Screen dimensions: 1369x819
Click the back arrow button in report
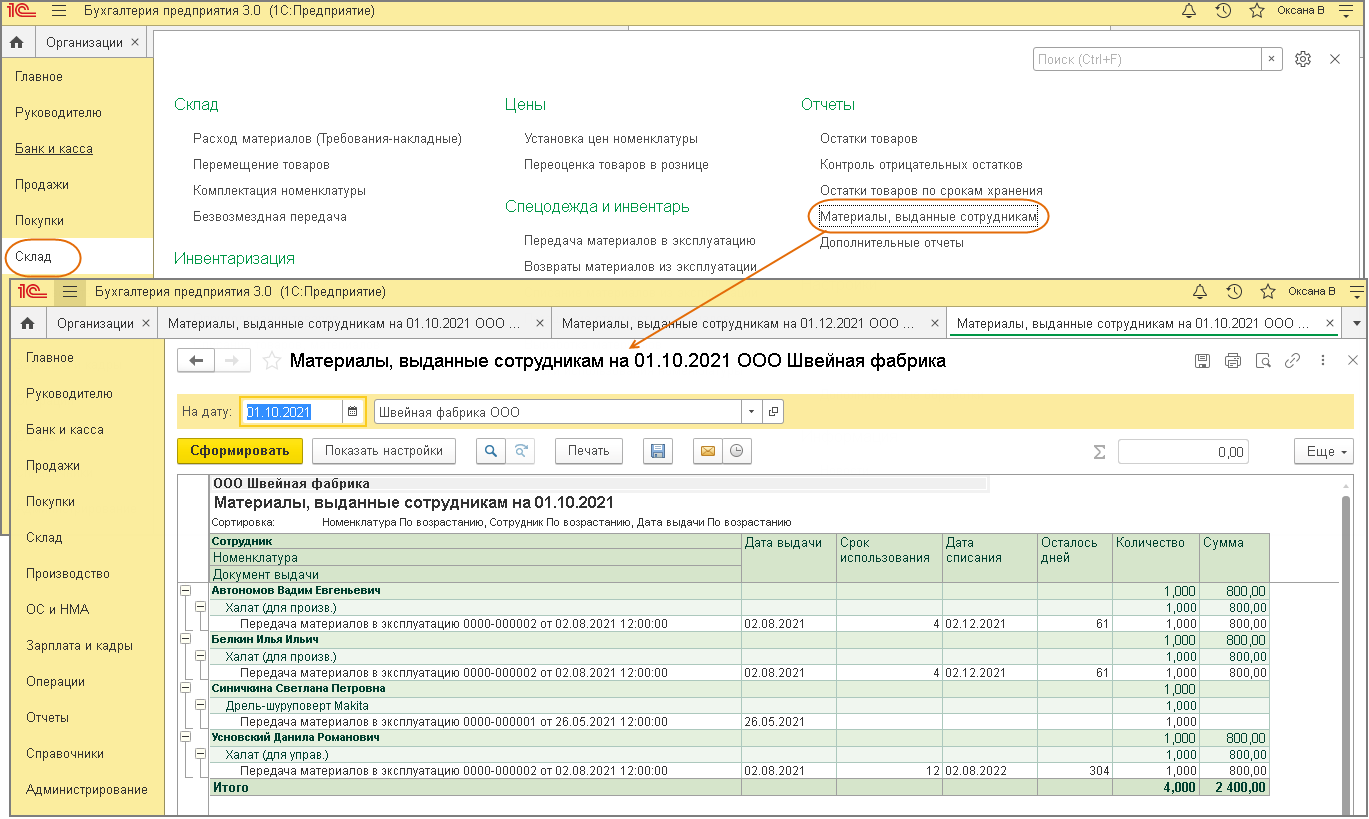coord(196,360)
